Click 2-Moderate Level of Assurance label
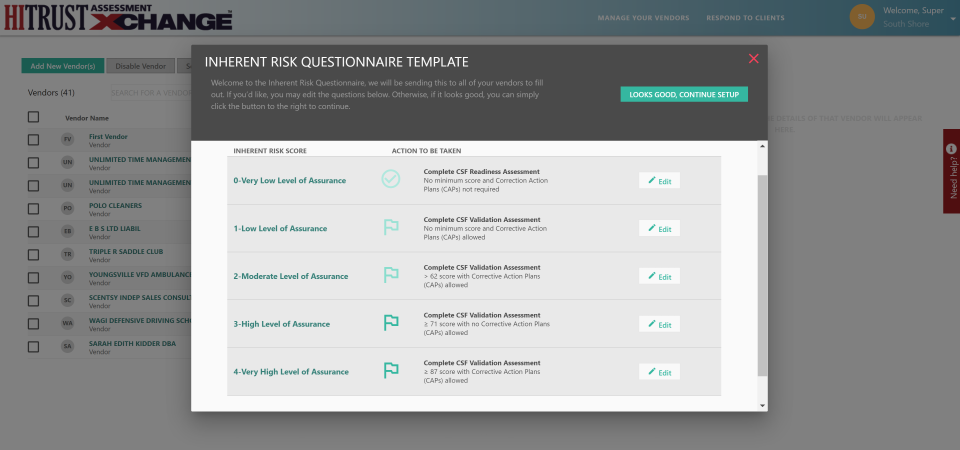Viewport: 960px width, 450px height. tap(291, 276)
